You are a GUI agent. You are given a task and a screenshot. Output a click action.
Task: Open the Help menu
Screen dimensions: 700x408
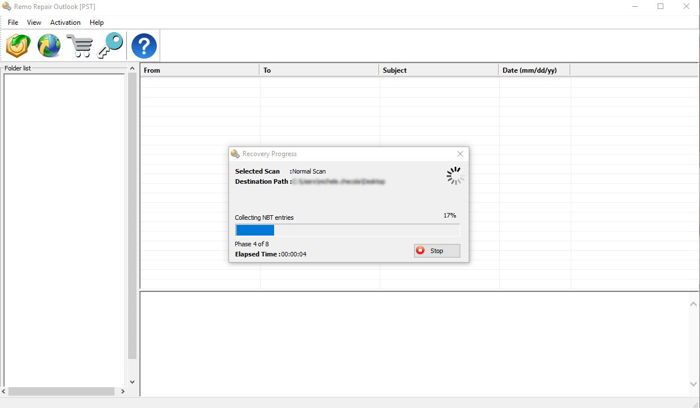(x=96, y=22)
